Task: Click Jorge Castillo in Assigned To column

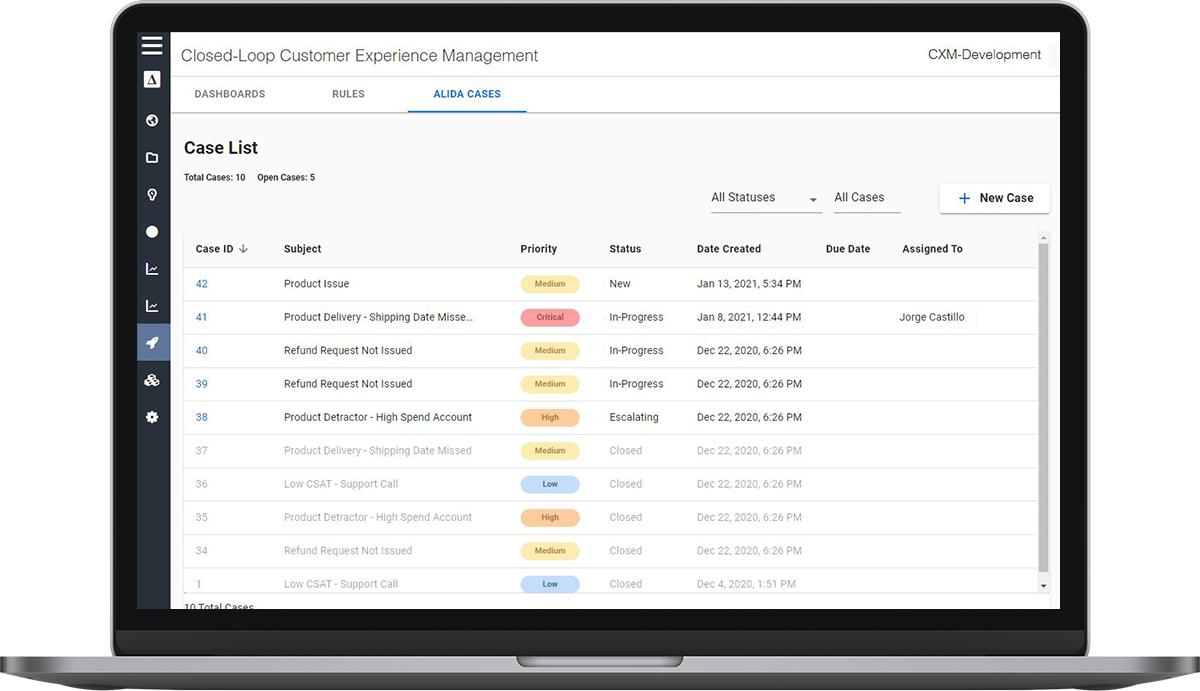Action: 932,317
